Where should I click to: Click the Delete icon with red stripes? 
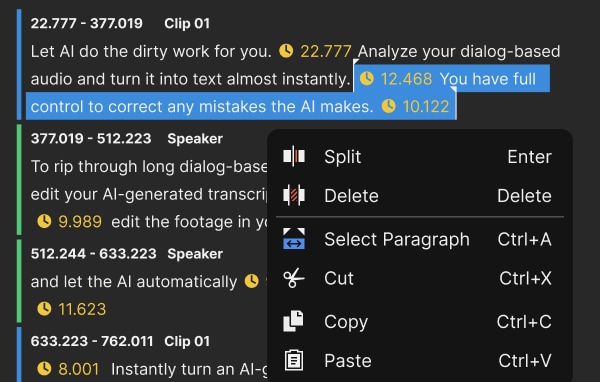tap(294, 195)
